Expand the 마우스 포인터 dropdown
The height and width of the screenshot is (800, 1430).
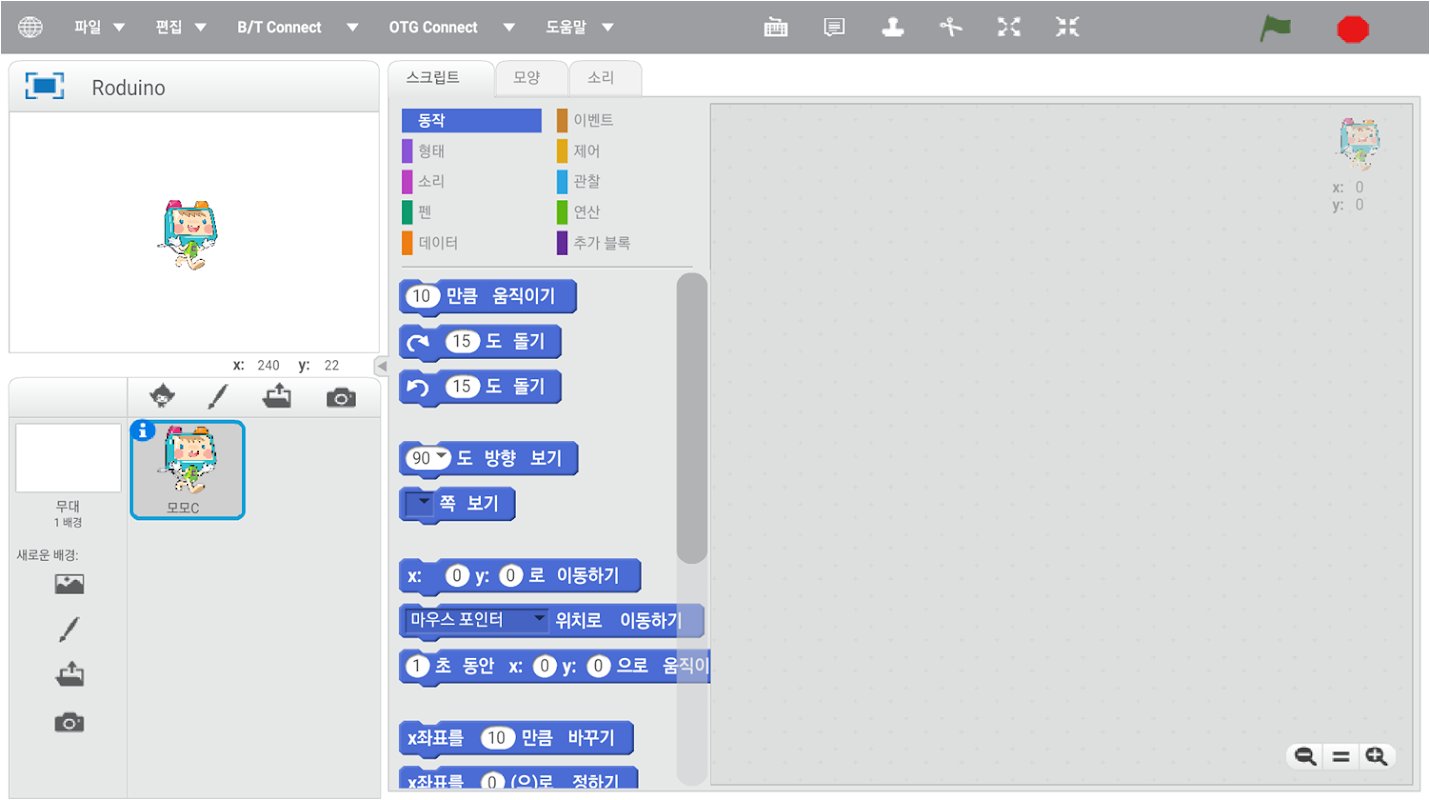(539, 620)
